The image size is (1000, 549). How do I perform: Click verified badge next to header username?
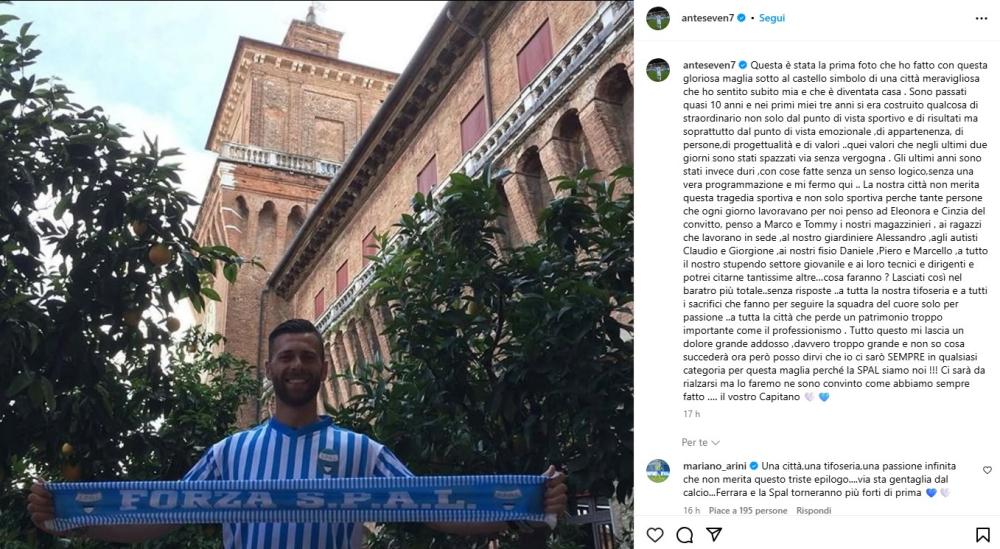[x=741, y=18]
